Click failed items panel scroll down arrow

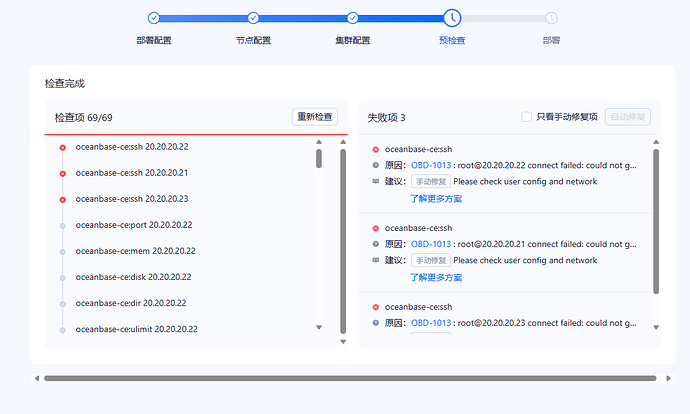click(656, 327)
